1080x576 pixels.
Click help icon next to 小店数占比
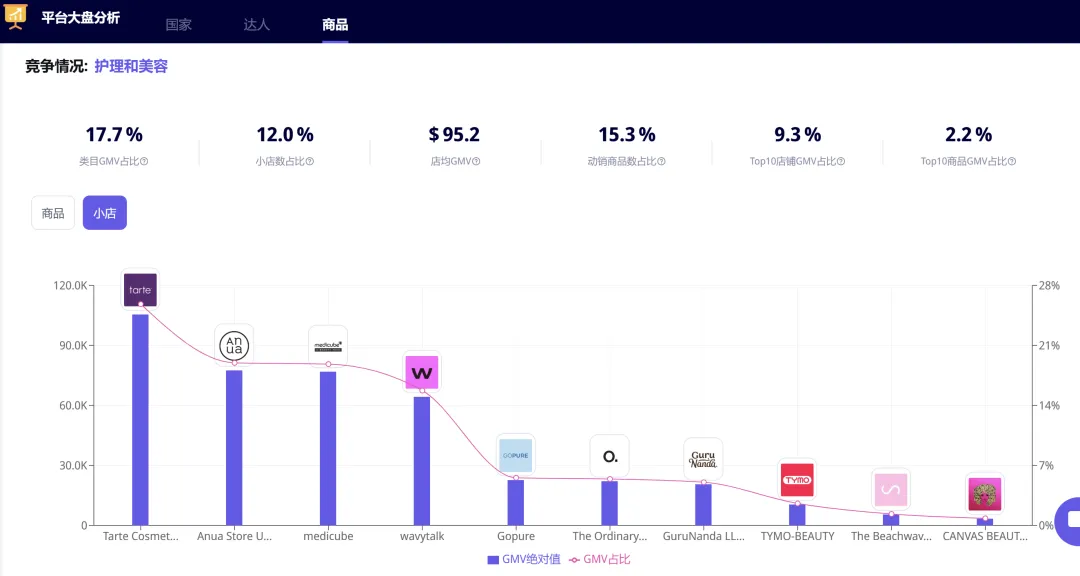(x=310, y=161)
